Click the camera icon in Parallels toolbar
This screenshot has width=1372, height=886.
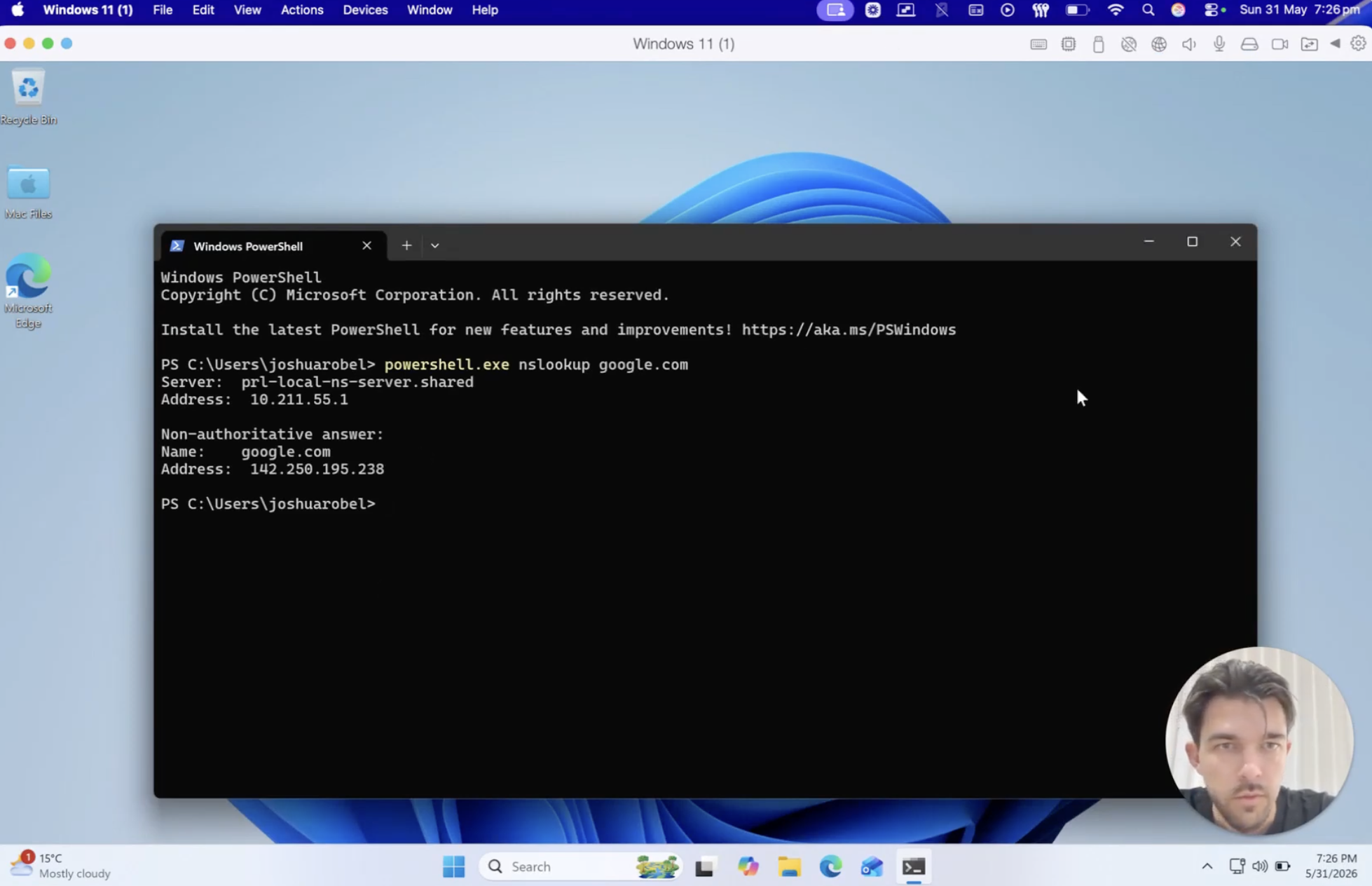[x=1280, y=44]
